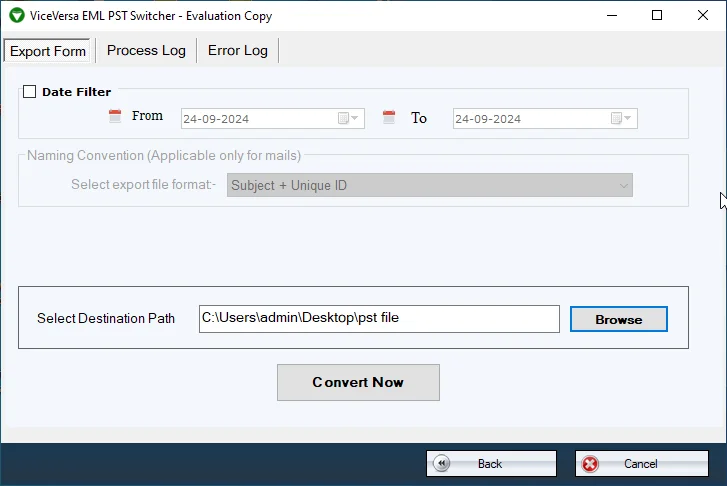Click the red calendar icon beside To
The image size is (727, 486).
pos(389,117)
